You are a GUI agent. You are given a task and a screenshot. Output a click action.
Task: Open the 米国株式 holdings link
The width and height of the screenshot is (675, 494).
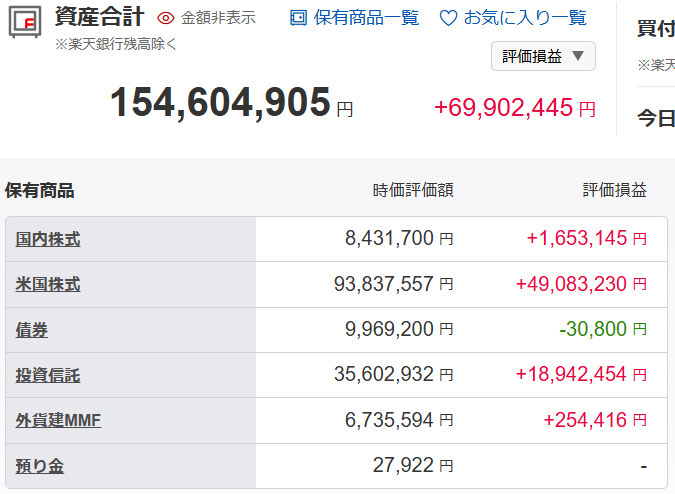click(x=48, y=285)
